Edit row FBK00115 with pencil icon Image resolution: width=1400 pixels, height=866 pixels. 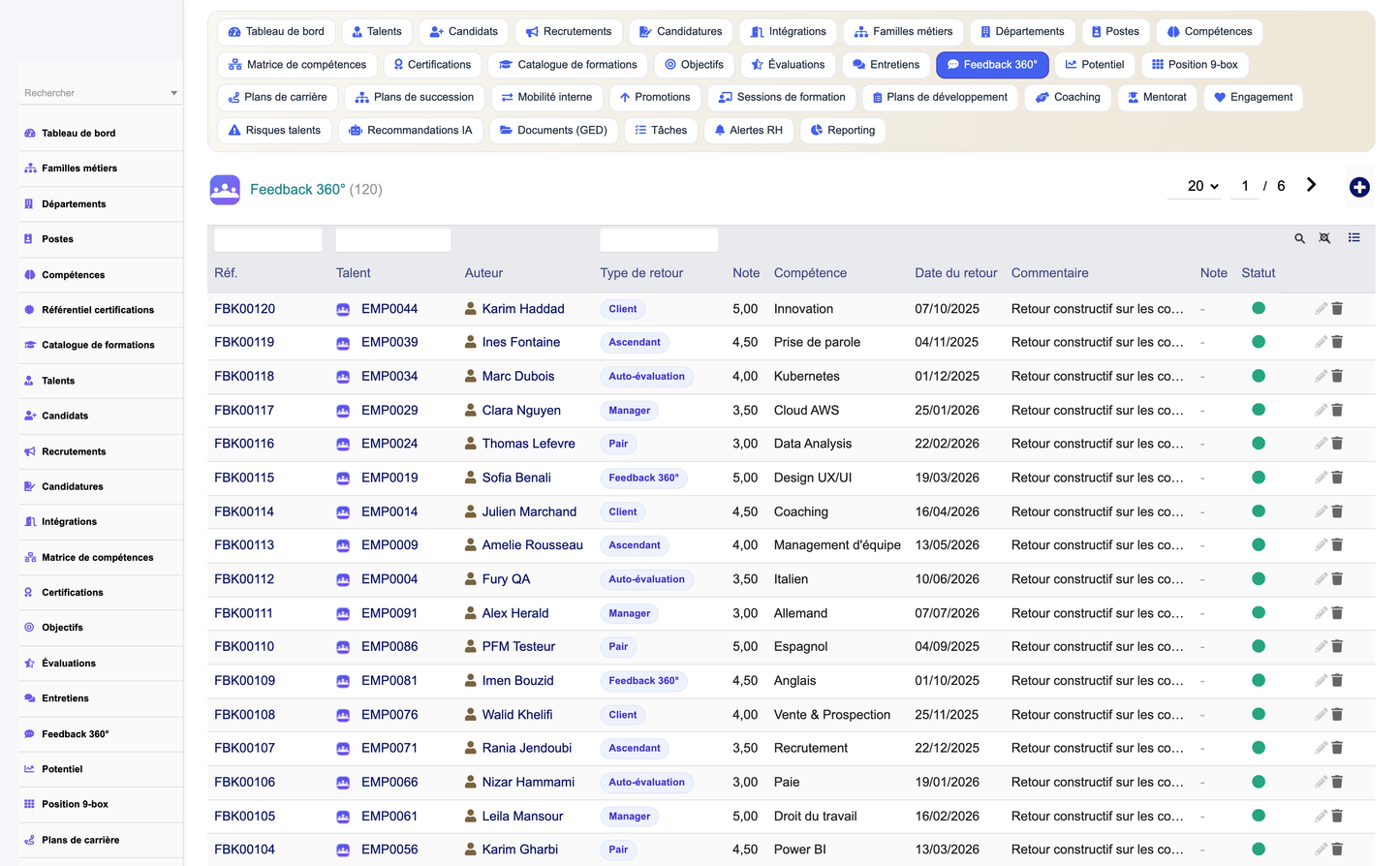pyautogui.click(x=1321, y=478)
